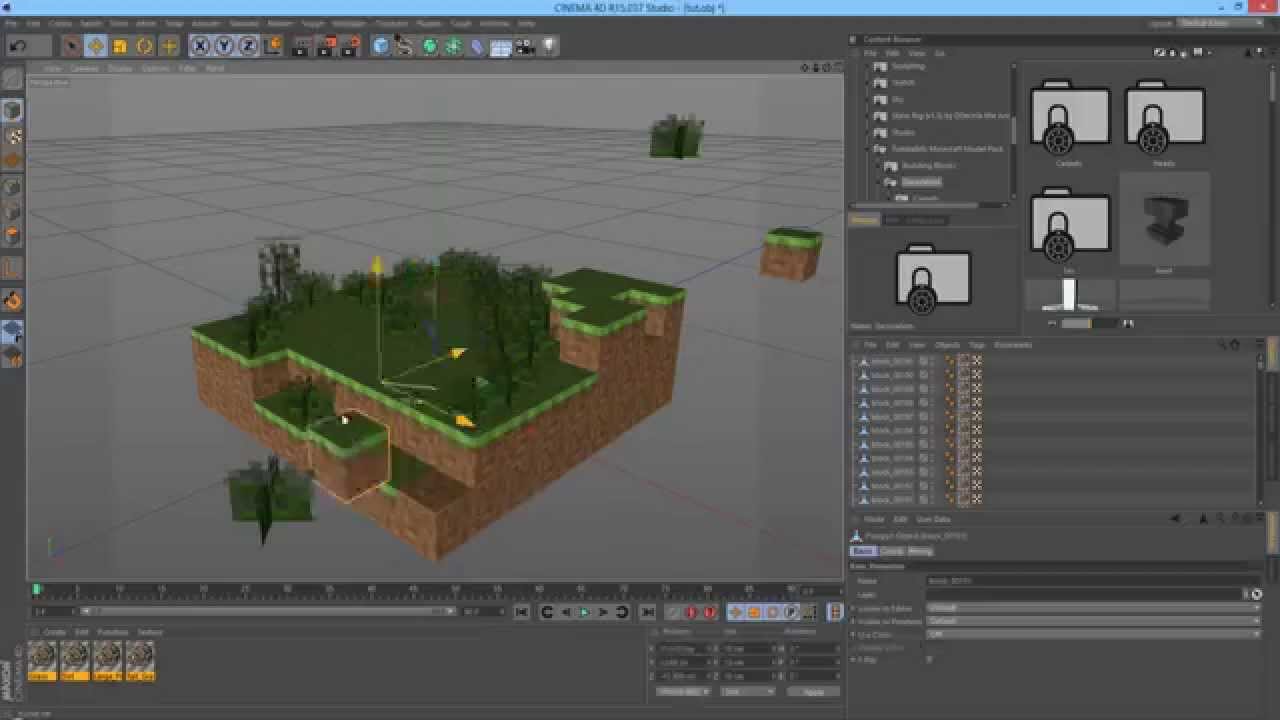Click the Coordinate System icon
Screen dimensions: 1280x720
tap(272, 46)
